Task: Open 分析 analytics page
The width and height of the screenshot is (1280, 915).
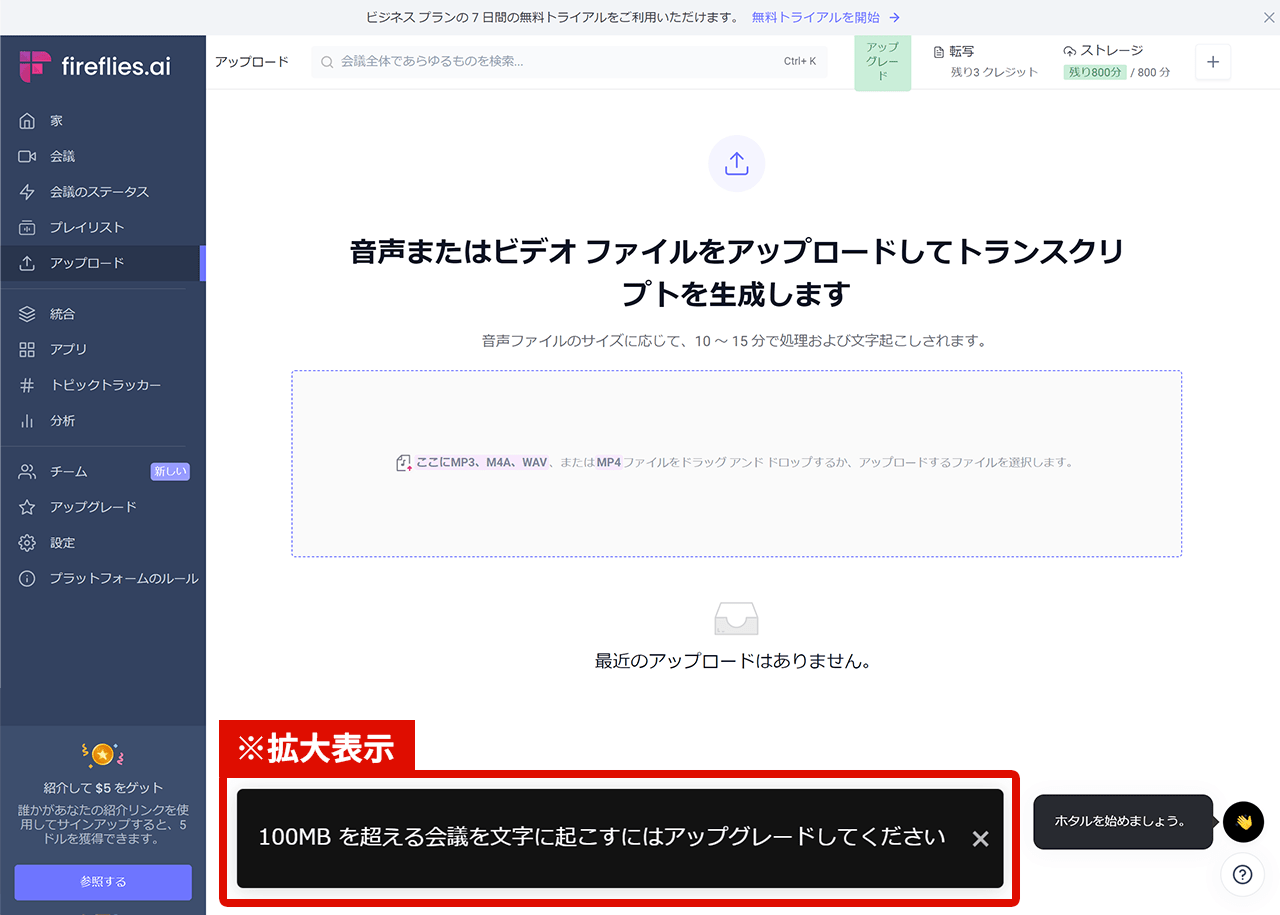Action: 102,421
